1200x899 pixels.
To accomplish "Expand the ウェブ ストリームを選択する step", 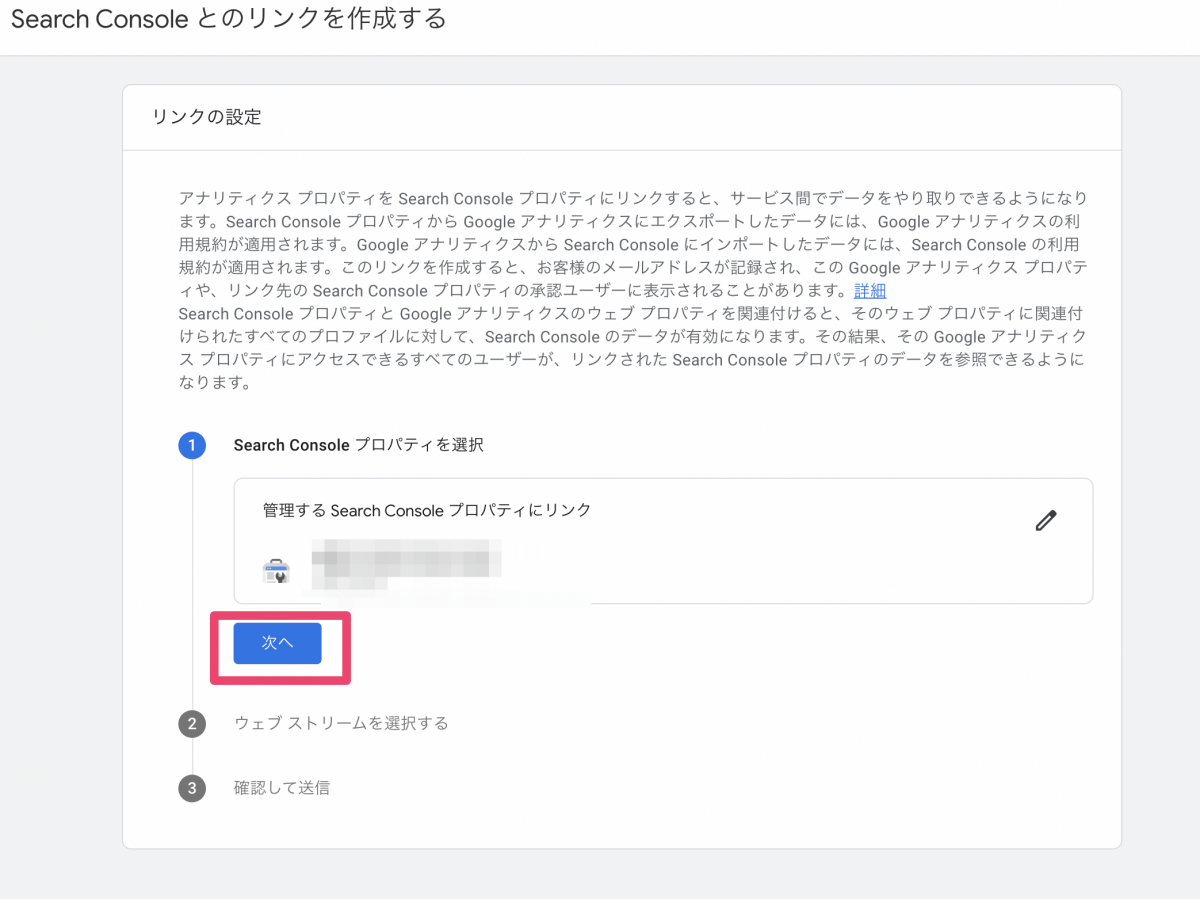I will click(x=341, y=723).
